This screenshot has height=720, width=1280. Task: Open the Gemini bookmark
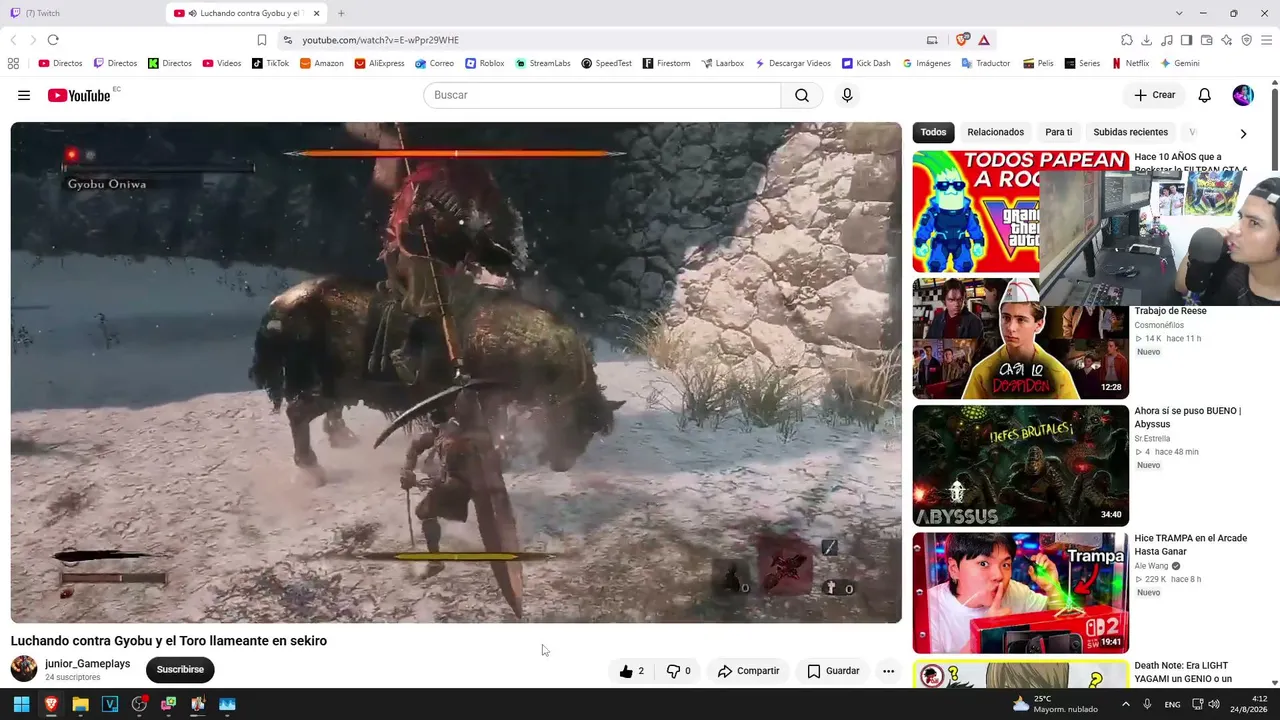coord(1179,63)
